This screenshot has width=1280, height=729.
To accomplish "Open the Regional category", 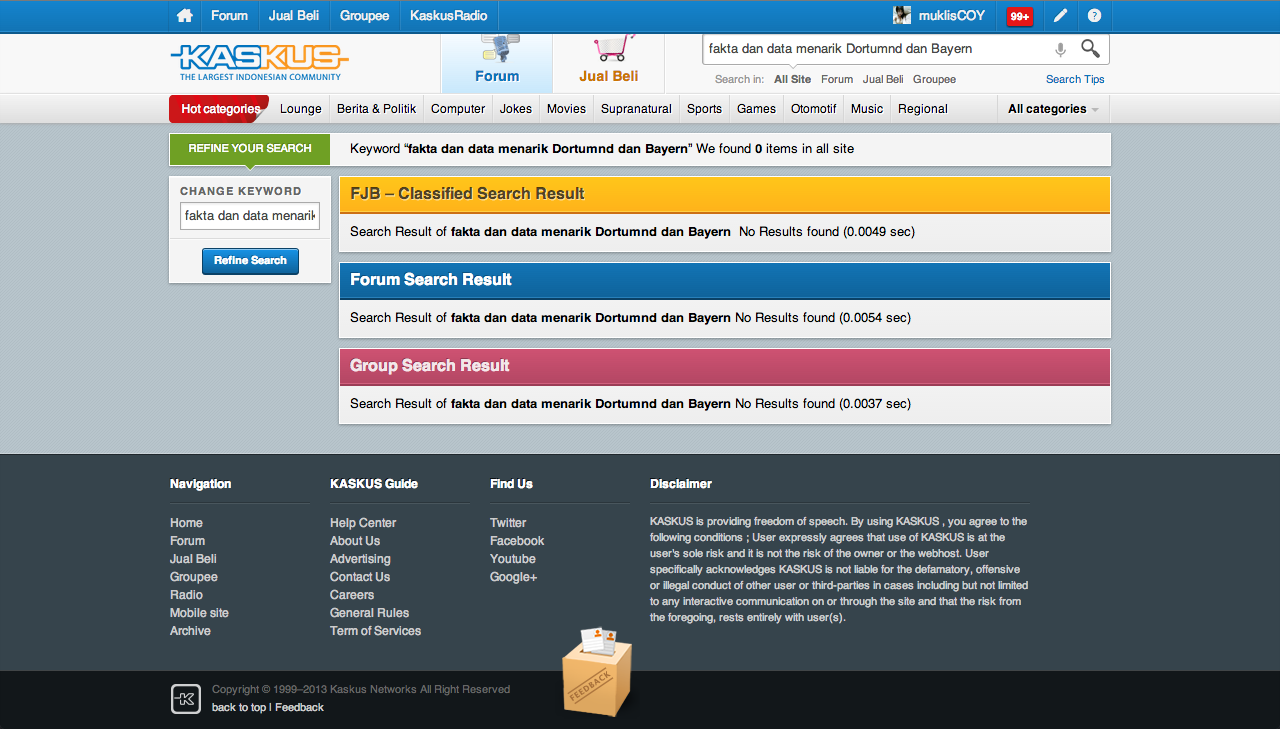I will [x=922, y=109].
